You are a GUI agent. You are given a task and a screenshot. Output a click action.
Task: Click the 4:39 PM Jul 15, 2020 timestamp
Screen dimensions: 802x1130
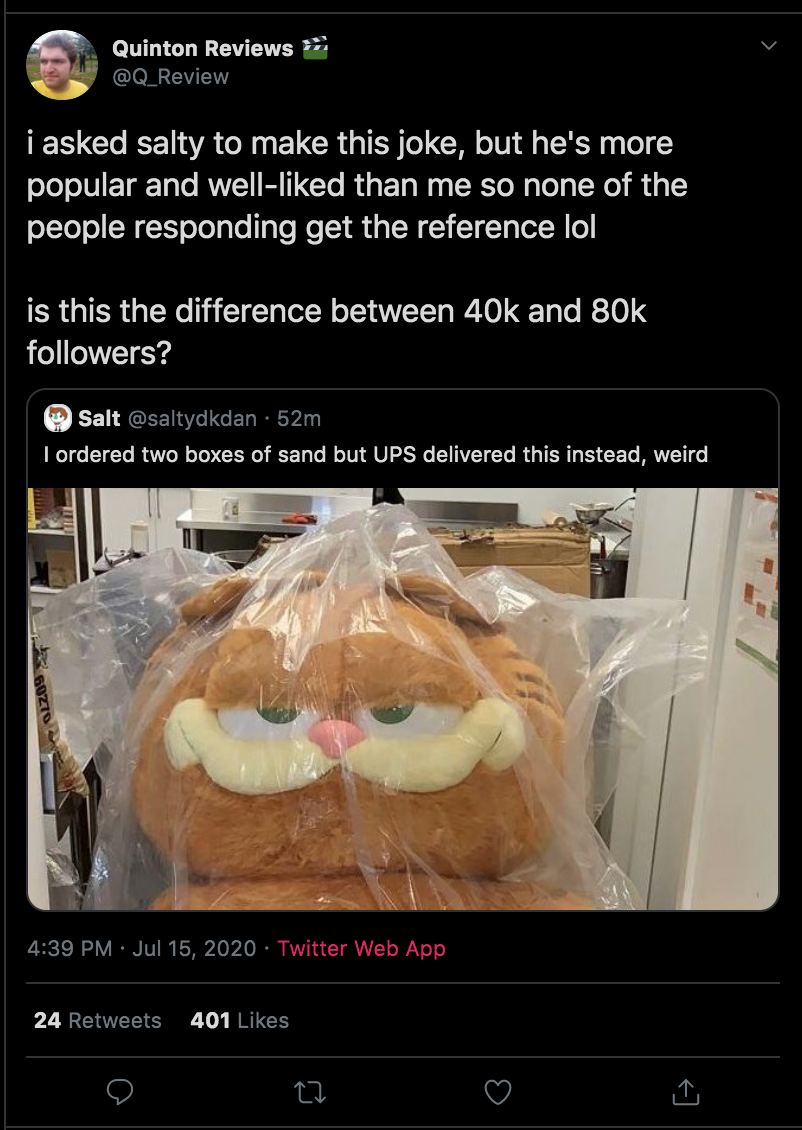tap(141, 948)
